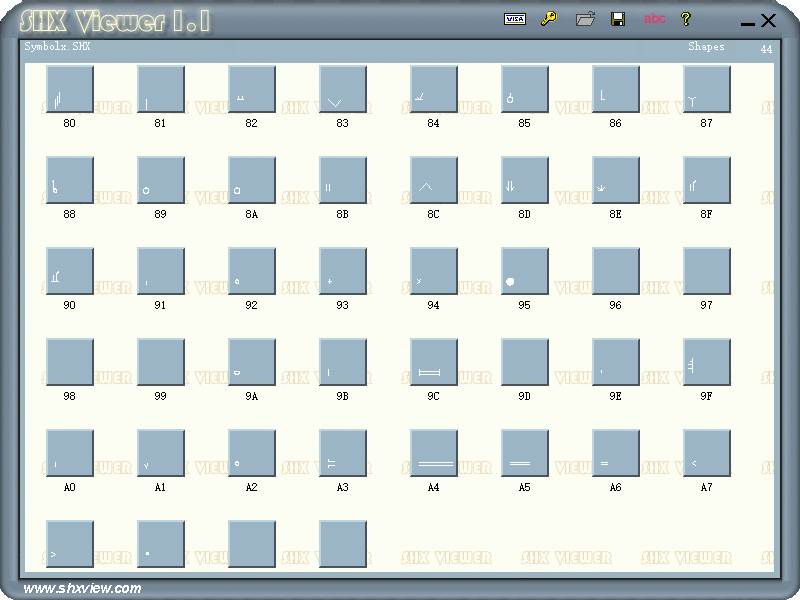Screen dimensions: 800x600
Task: Open an SHX file with the folder icon
Action: pyautogui.click(x=585, y=19)
